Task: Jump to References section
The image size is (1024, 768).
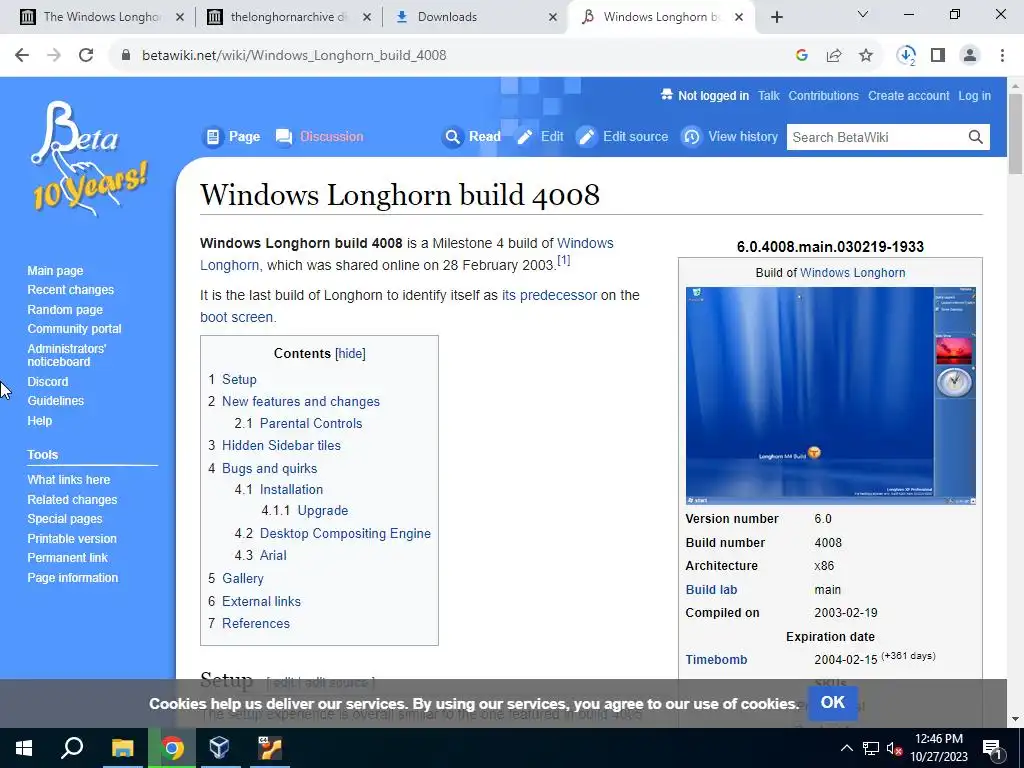Action: pos(255,624)
